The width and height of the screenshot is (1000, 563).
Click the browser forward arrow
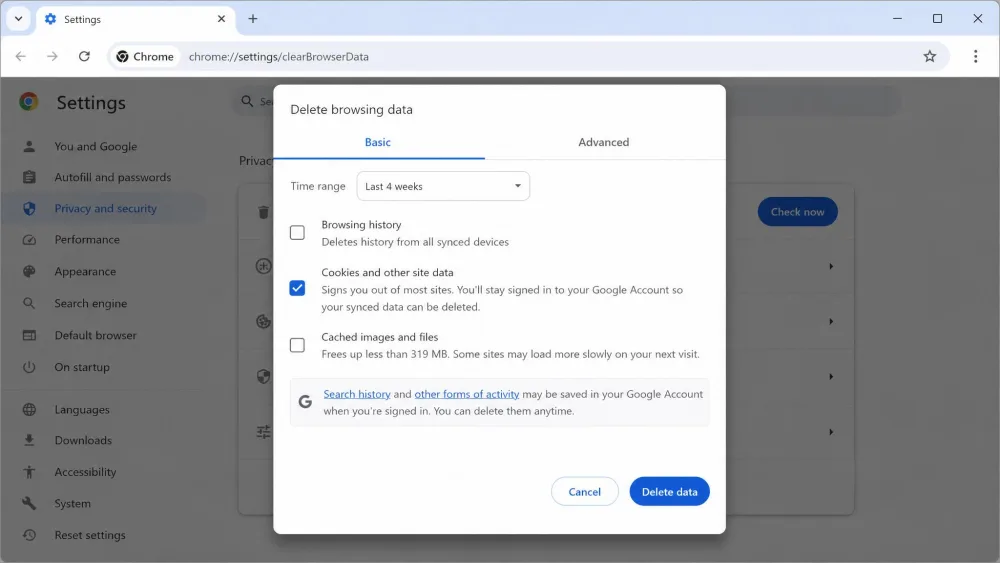52,56
